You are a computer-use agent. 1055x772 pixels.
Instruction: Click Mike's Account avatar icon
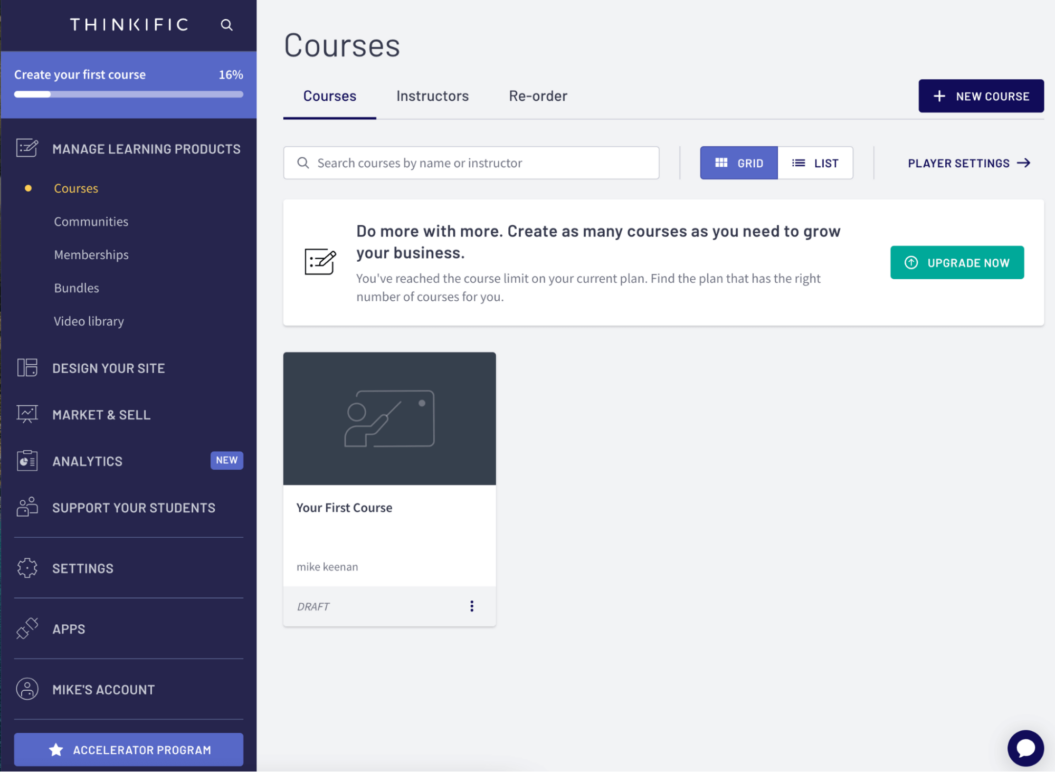tap(27, 689)
